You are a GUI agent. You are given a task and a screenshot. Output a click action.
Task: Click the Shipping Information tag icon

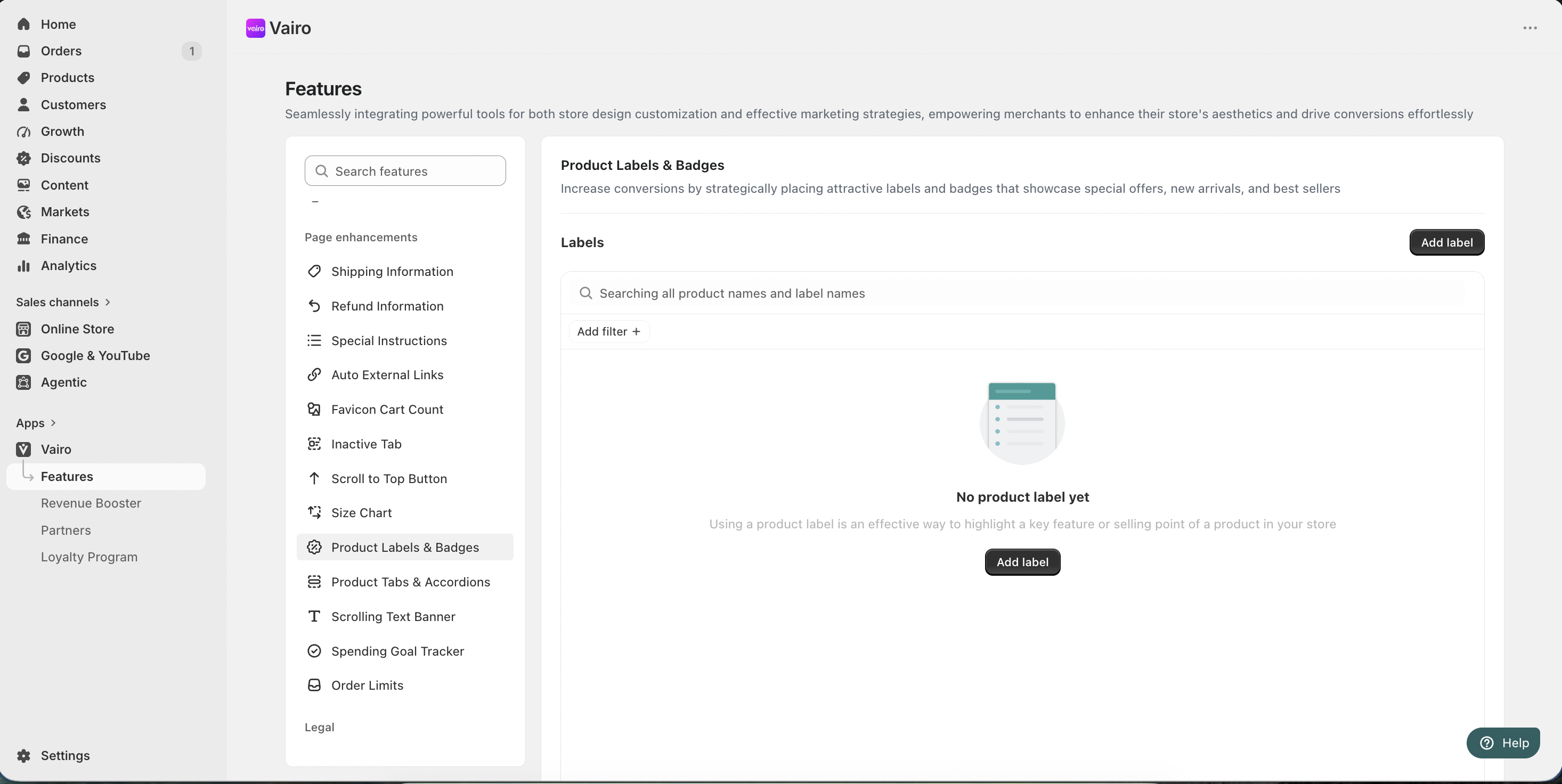(314, 272)
